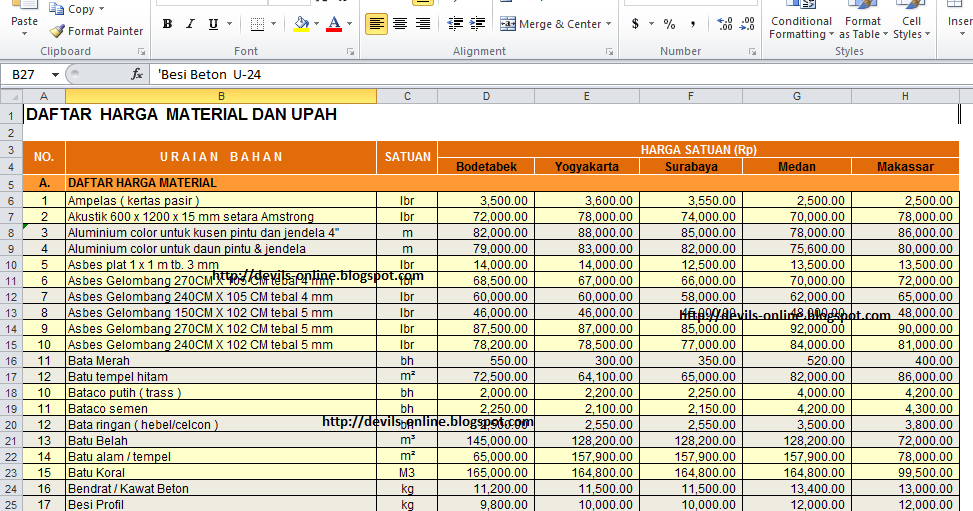
Task: Select the Bata Merah cell
Action: click(221, 361)
